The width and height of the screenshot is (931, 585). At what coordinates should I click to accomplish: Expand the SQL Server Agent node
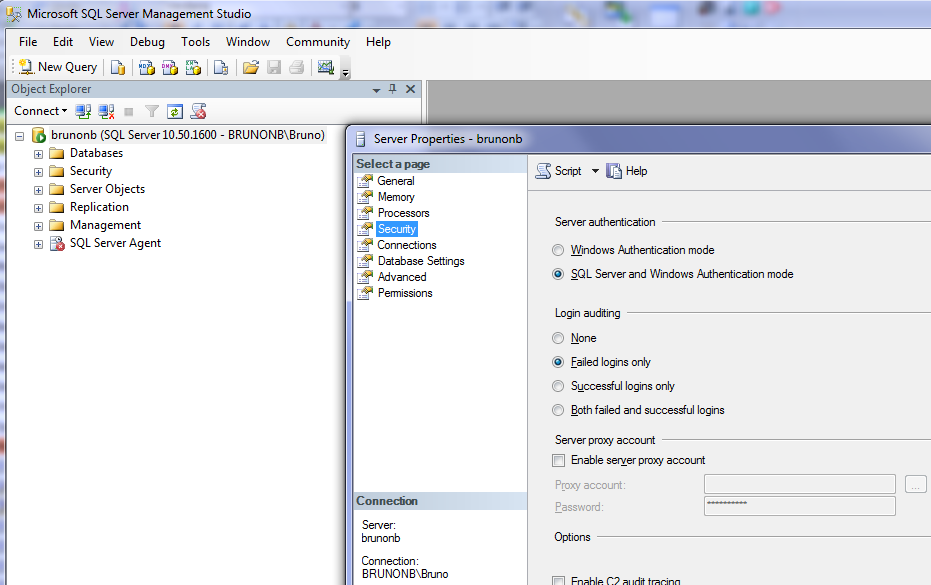point(38,244)
